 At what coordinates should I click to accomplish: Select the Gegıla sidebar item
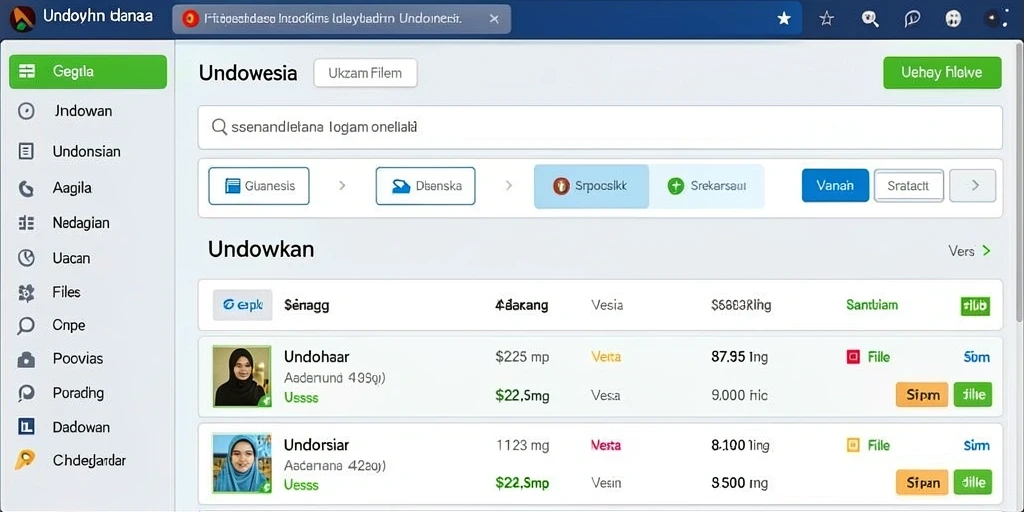[x=88, y=72]
